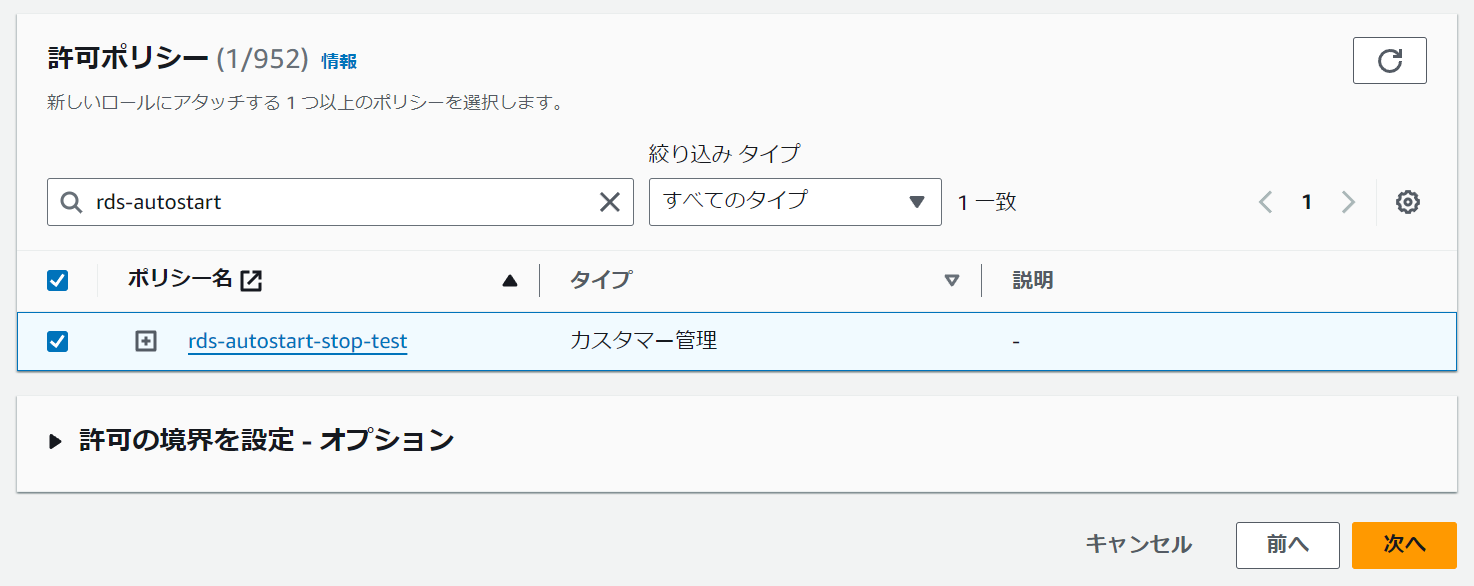Click the previous page chevron

pos(1264,202)
